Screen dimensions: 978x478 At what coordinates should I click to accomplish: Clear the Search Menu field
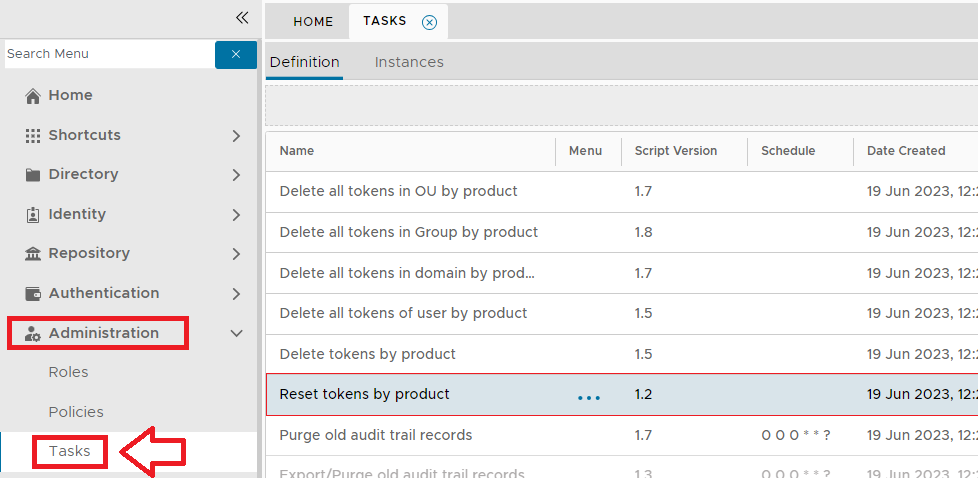236,54
